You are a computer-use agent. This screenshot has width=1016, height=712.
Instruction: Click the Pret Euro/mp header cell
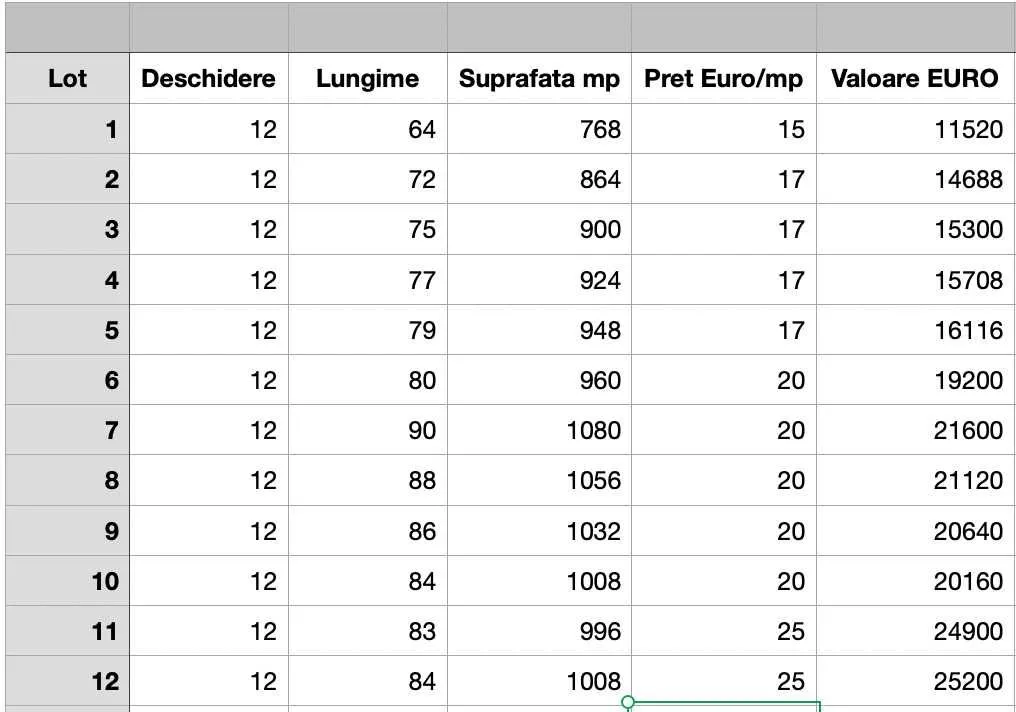tap(723, 79)
